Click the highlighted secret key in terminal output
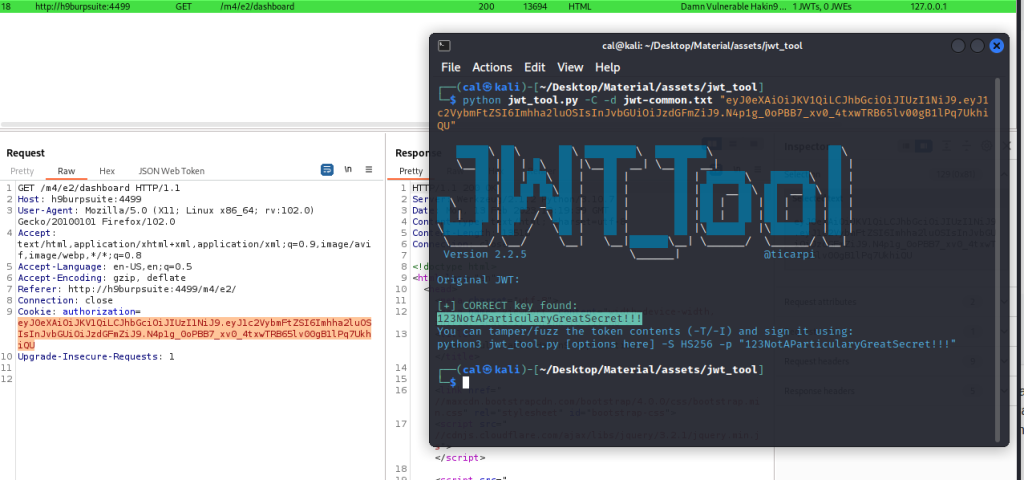 point(539,318)
